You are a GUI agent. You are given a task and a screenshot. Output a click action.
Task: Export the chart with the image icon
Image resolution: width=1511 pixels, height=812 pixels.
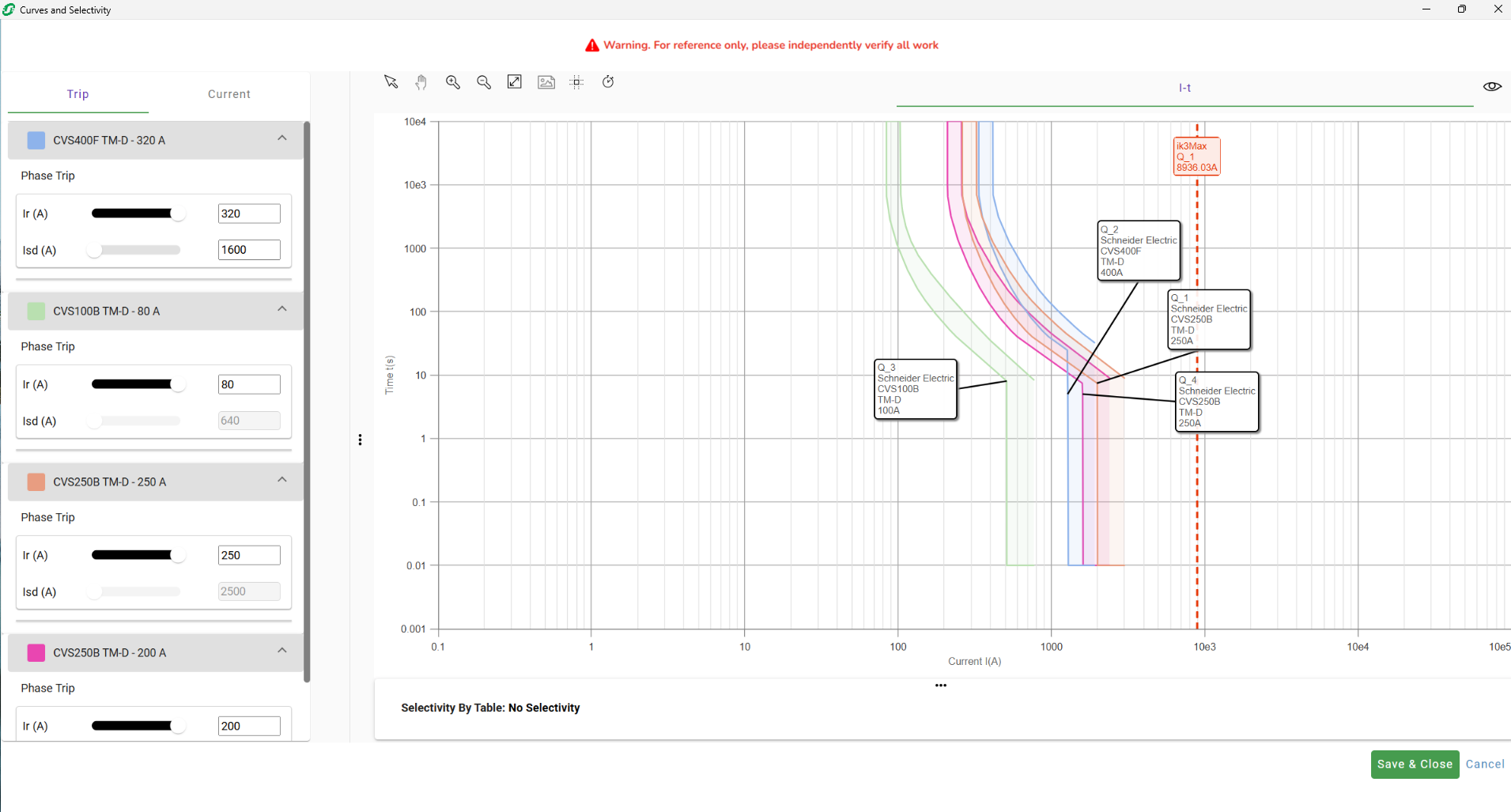546,82
